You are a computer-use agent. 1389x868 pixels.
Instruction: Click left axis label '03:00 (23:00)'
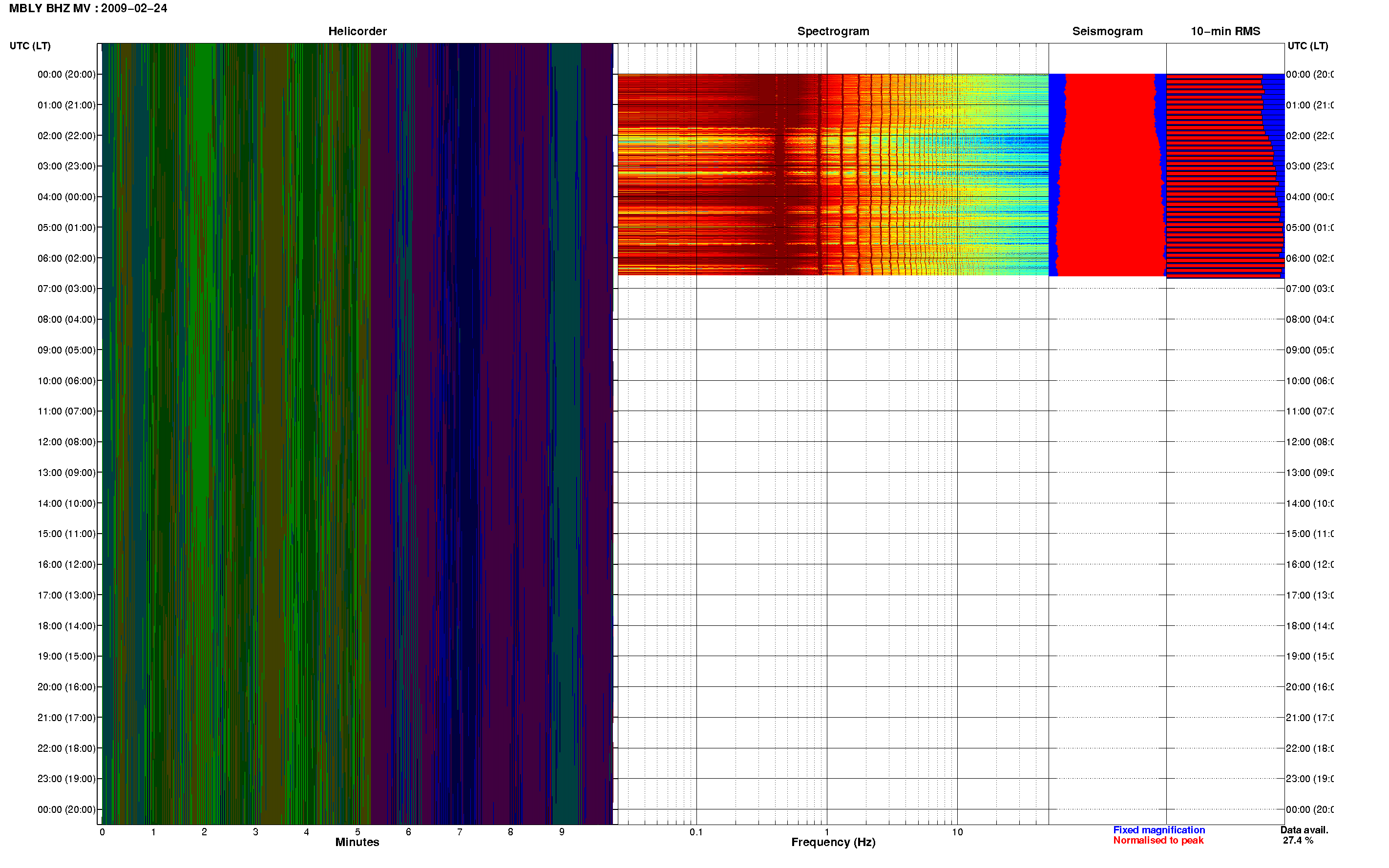click(66, 166)
